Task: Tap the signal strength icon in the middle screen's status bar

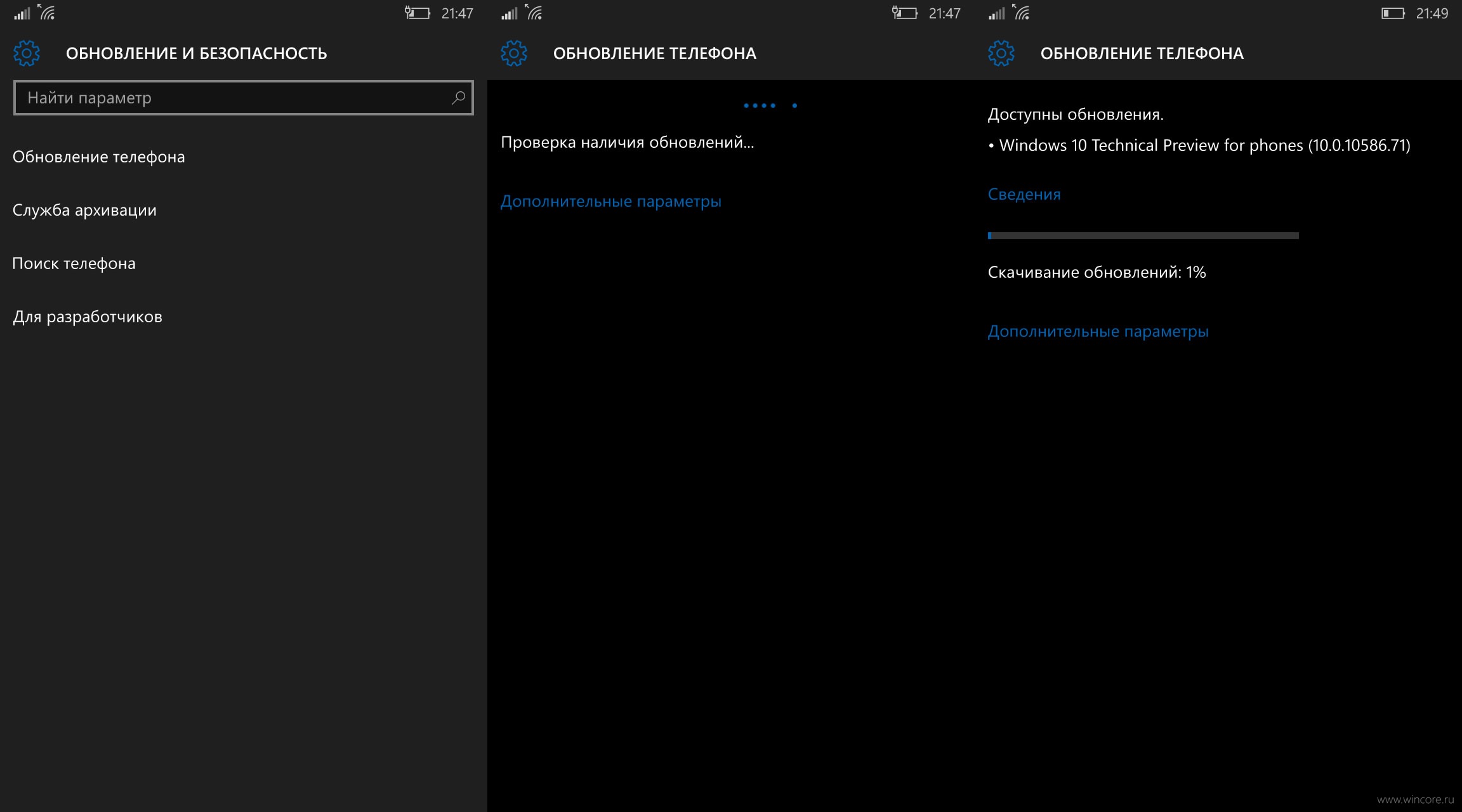Action: pyautogui.click(x=510, y=13)
